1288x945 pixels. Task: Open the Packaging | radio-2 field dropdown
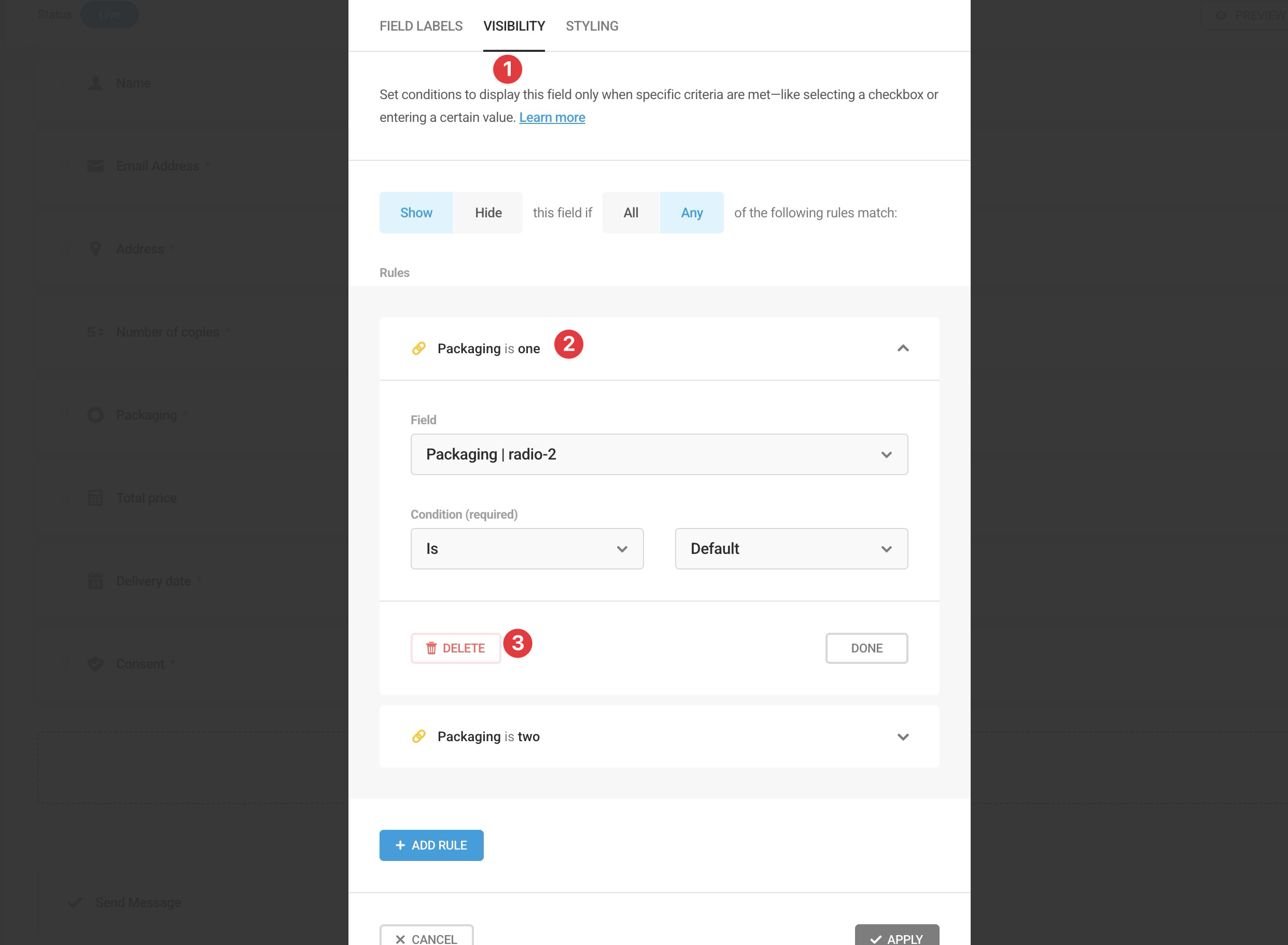[659, 454]
